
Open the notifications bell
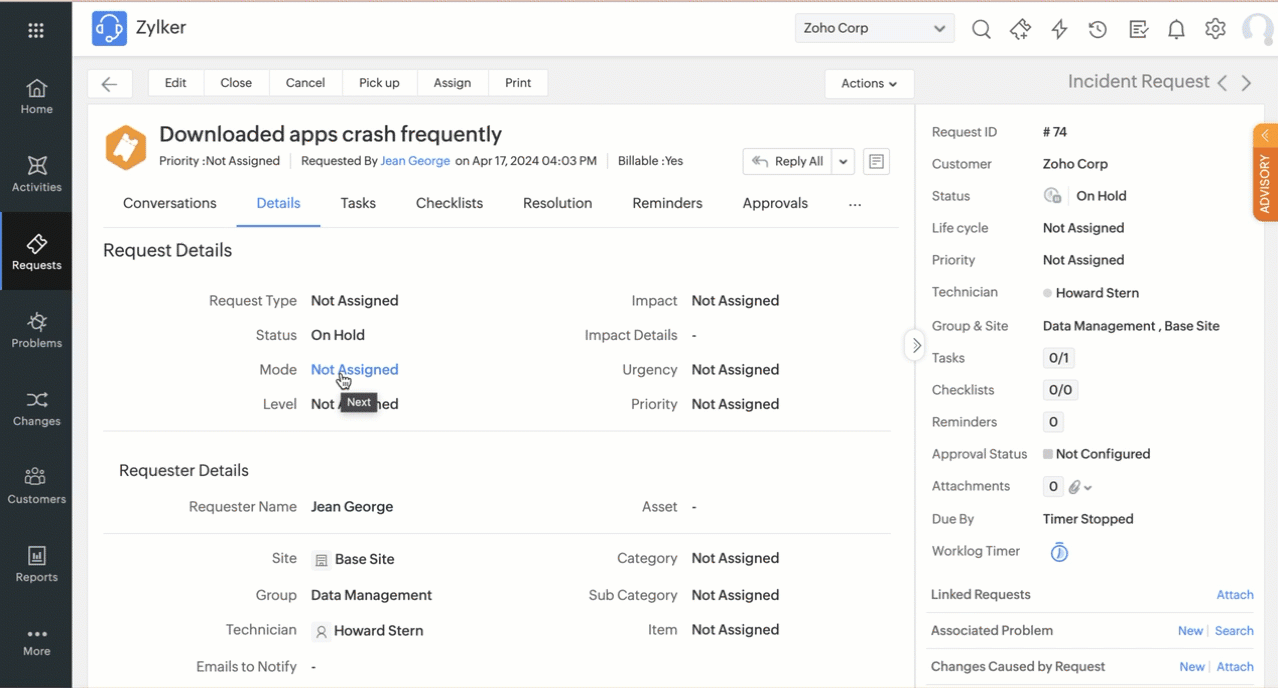[x=1176, y=29]
